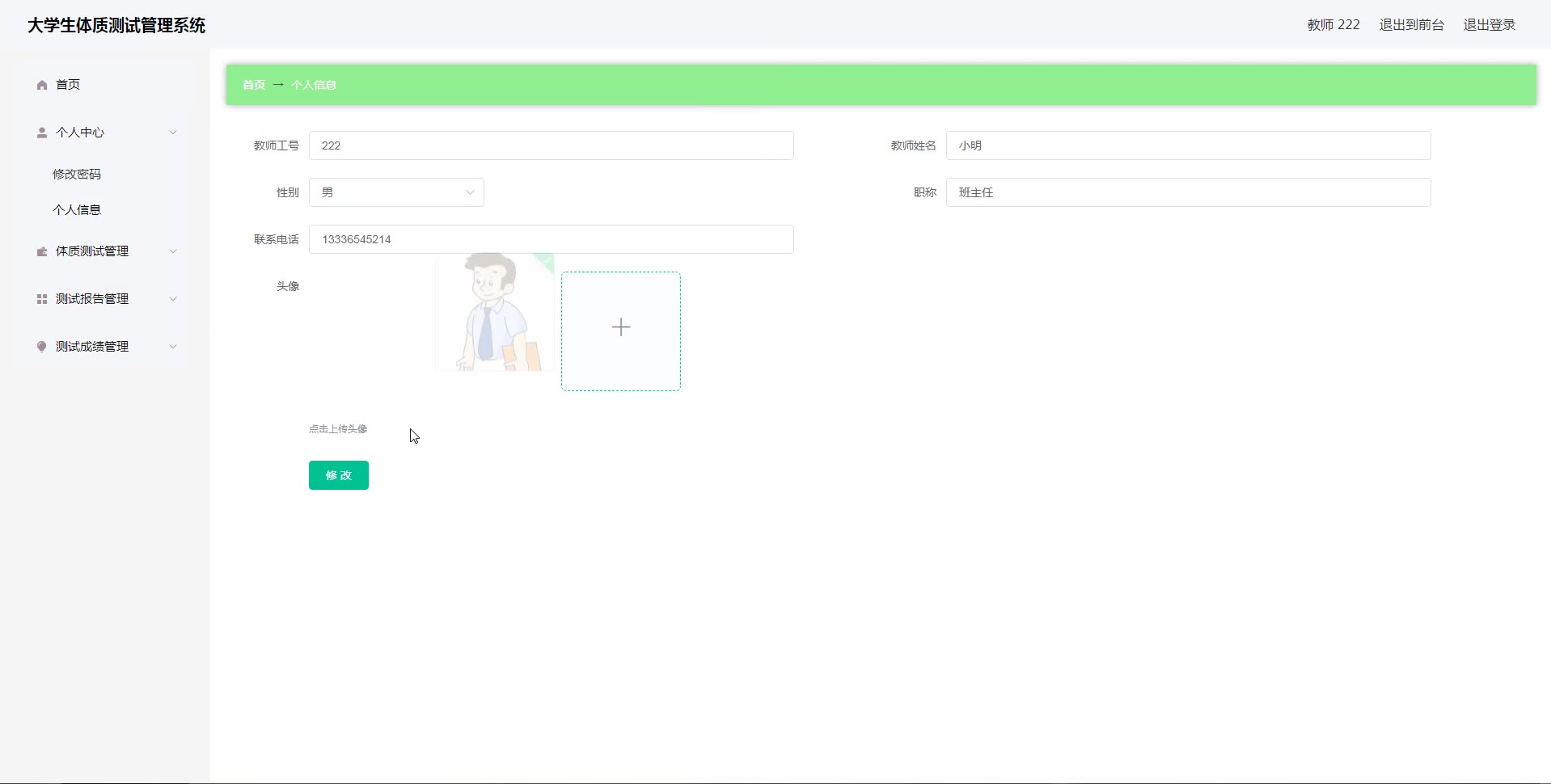1551x784 pixels.
Task: Expand the 测试报告管理 menu chevron
Action: [x=172, y=299]
